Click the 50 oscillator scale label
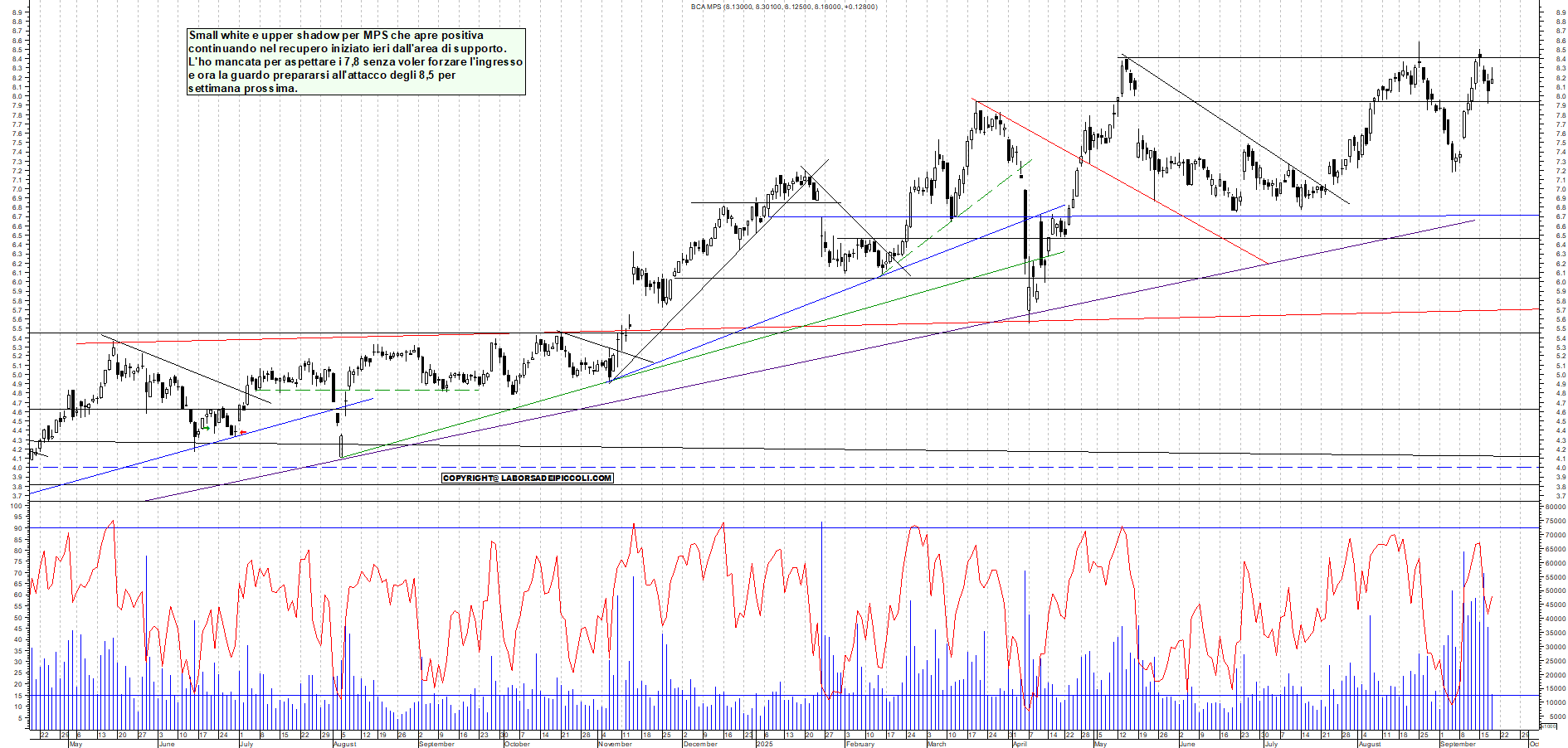The image size is (1568, 748). 17,618
